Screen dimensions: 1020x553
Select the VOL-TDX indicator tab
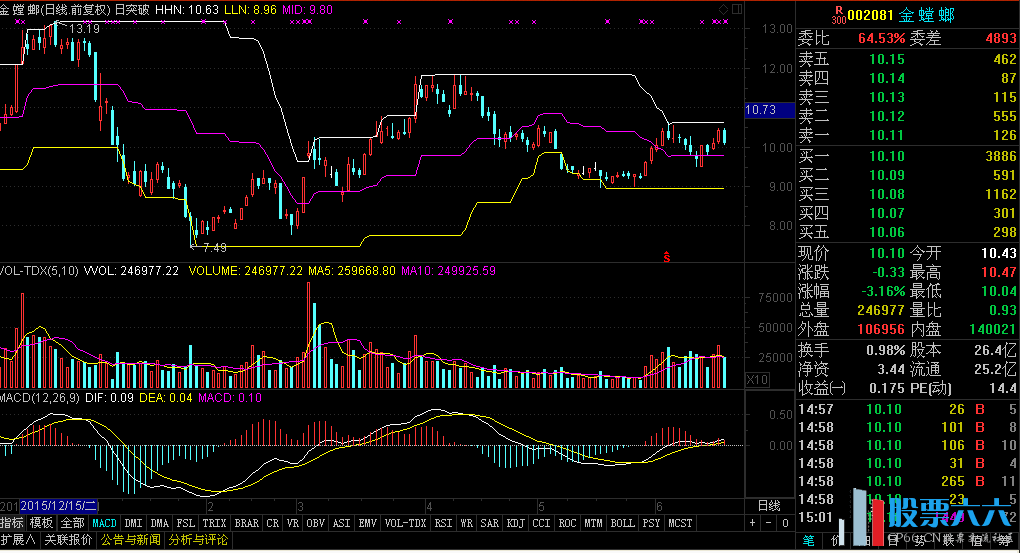tap(406, 523)
